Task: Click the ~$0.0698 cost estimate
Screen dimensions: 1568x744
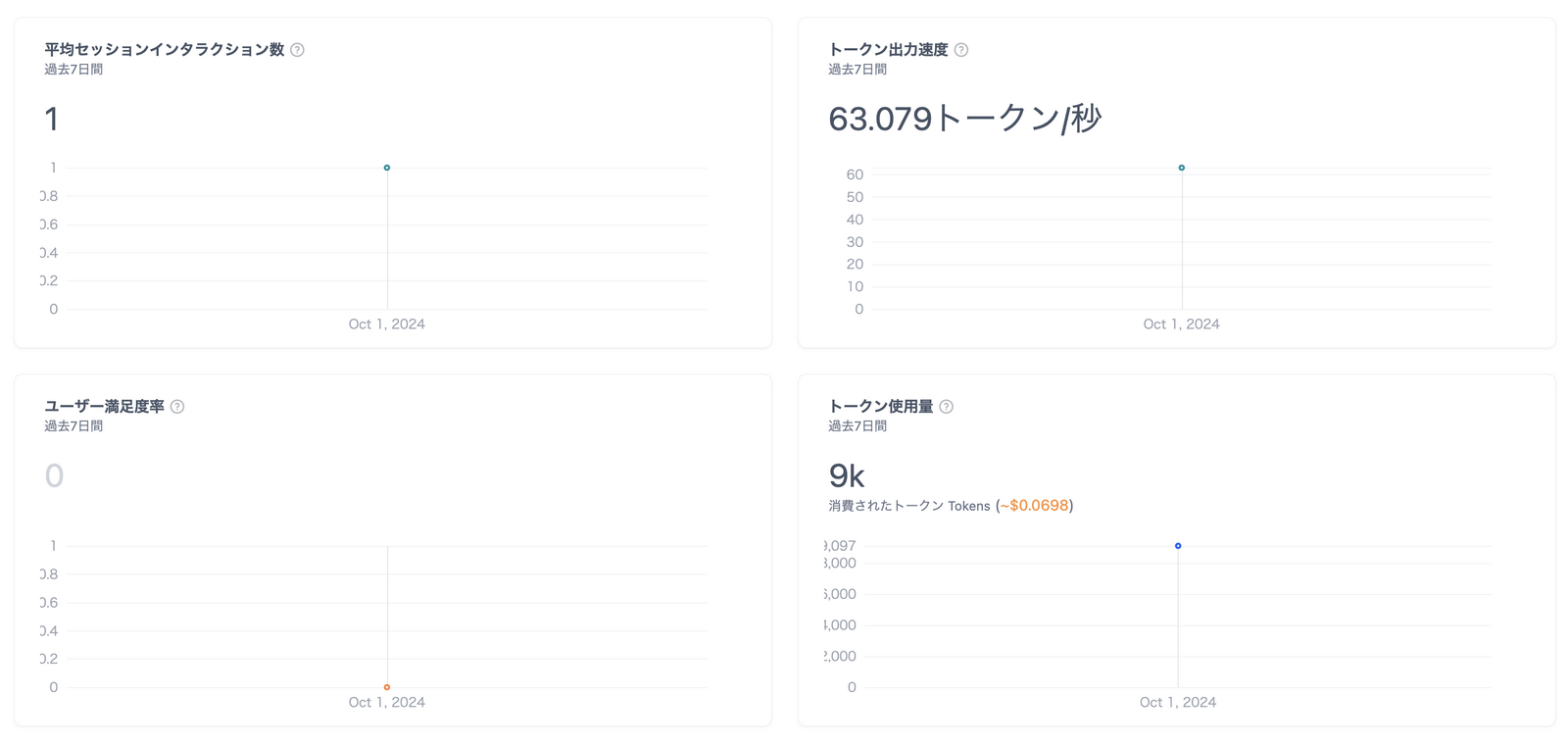Action: pyautogui.click(x=1034, y=506)
